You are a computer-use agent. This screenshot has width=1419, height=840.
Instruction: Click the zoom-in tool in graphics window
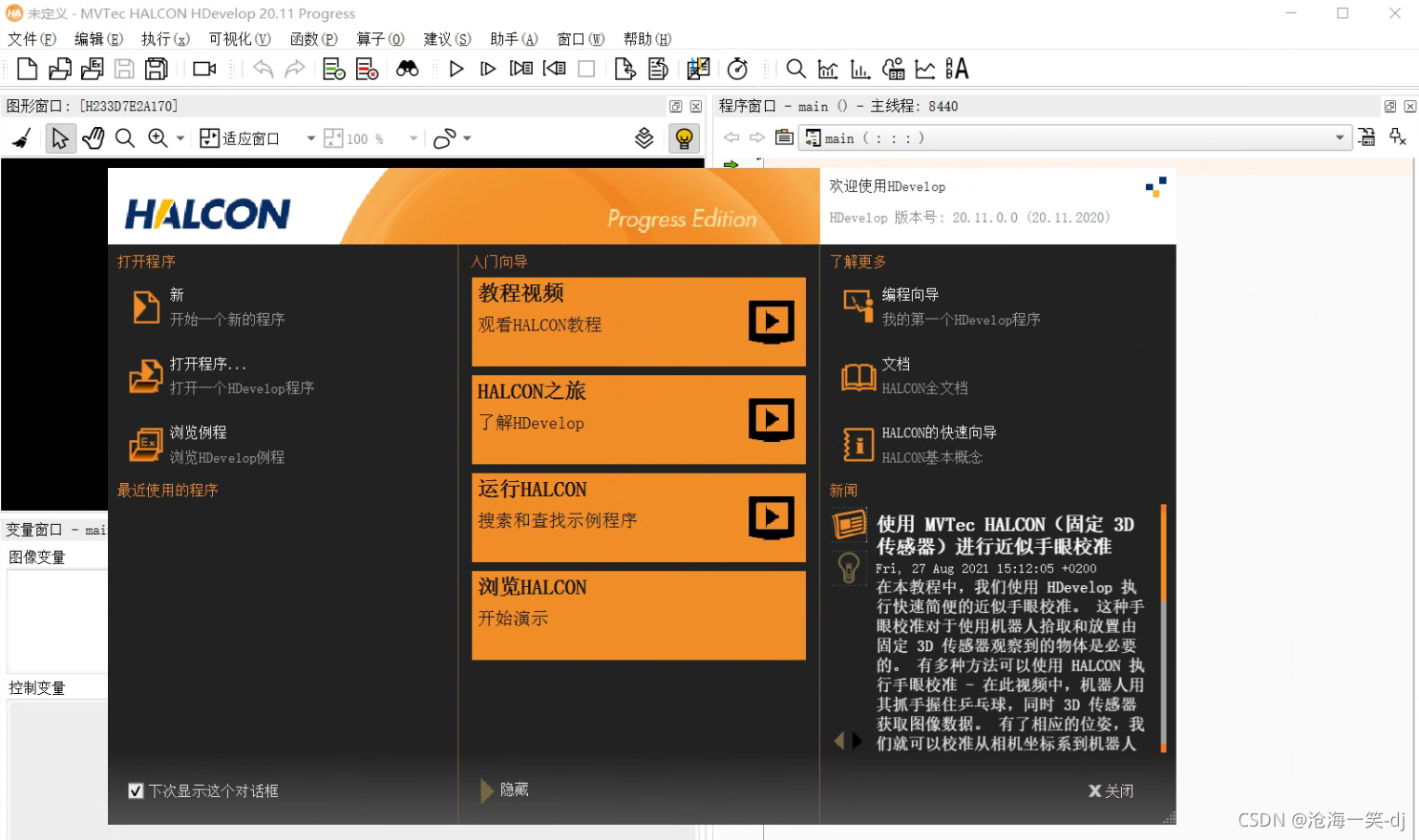point(158,138)
